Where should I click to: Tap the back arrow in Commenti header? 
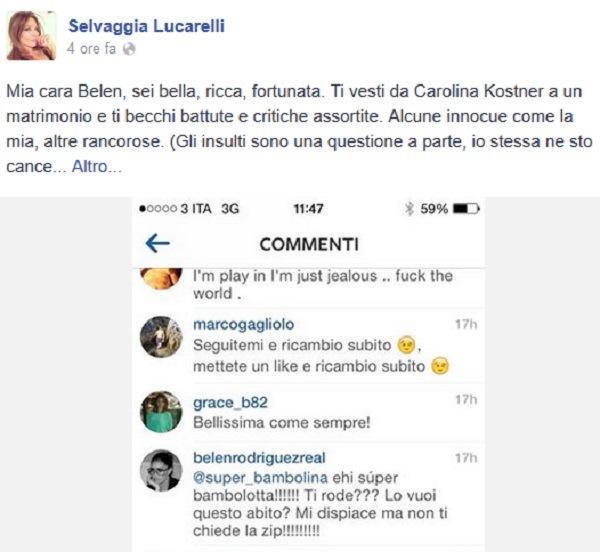click(158, 243)
